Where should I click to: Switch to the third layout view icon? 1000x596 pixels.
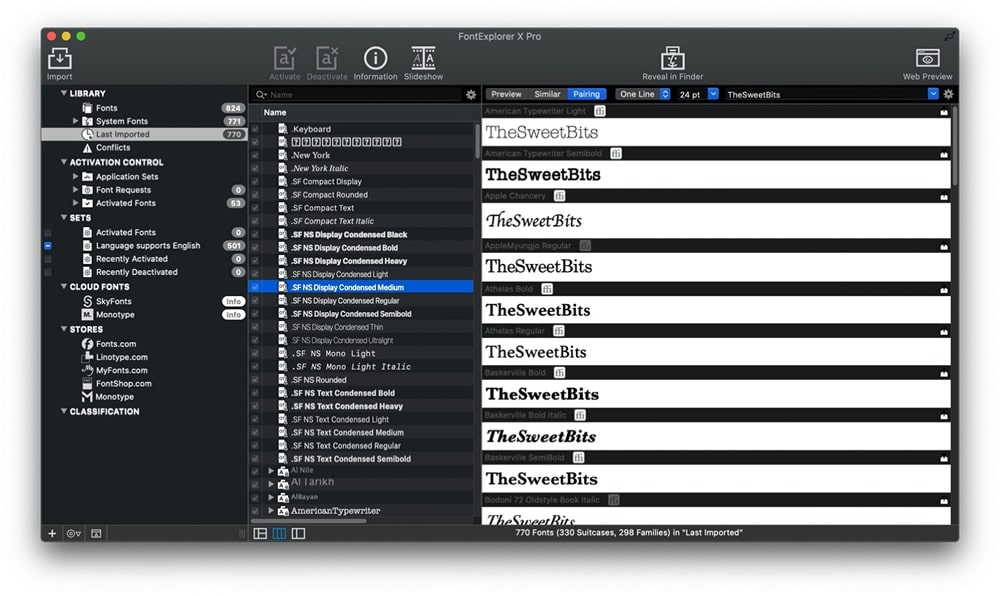pos(298,534)
